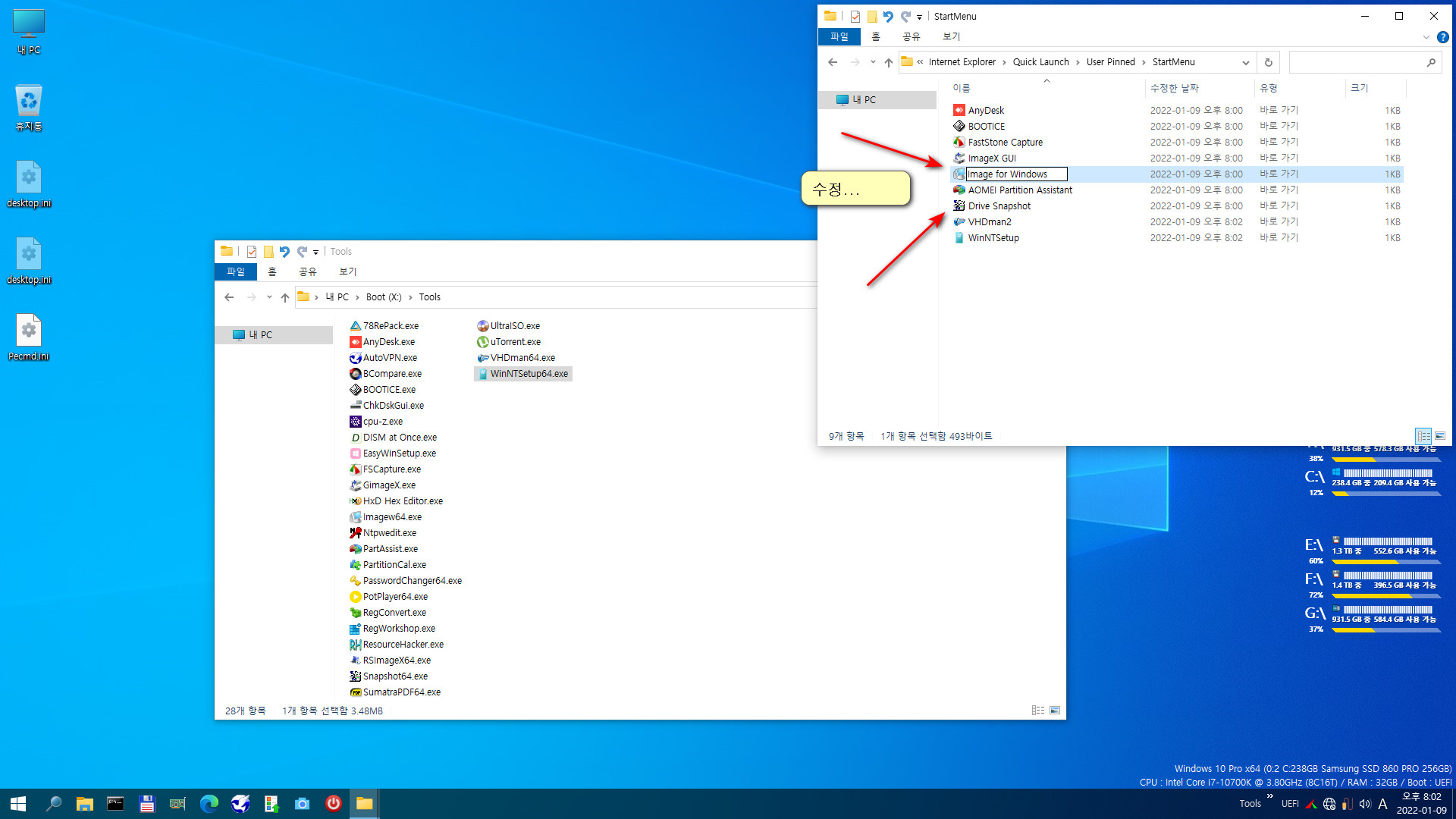Expand breadcrumb chevron after Boot (X:)

click(x=410, y=297)
